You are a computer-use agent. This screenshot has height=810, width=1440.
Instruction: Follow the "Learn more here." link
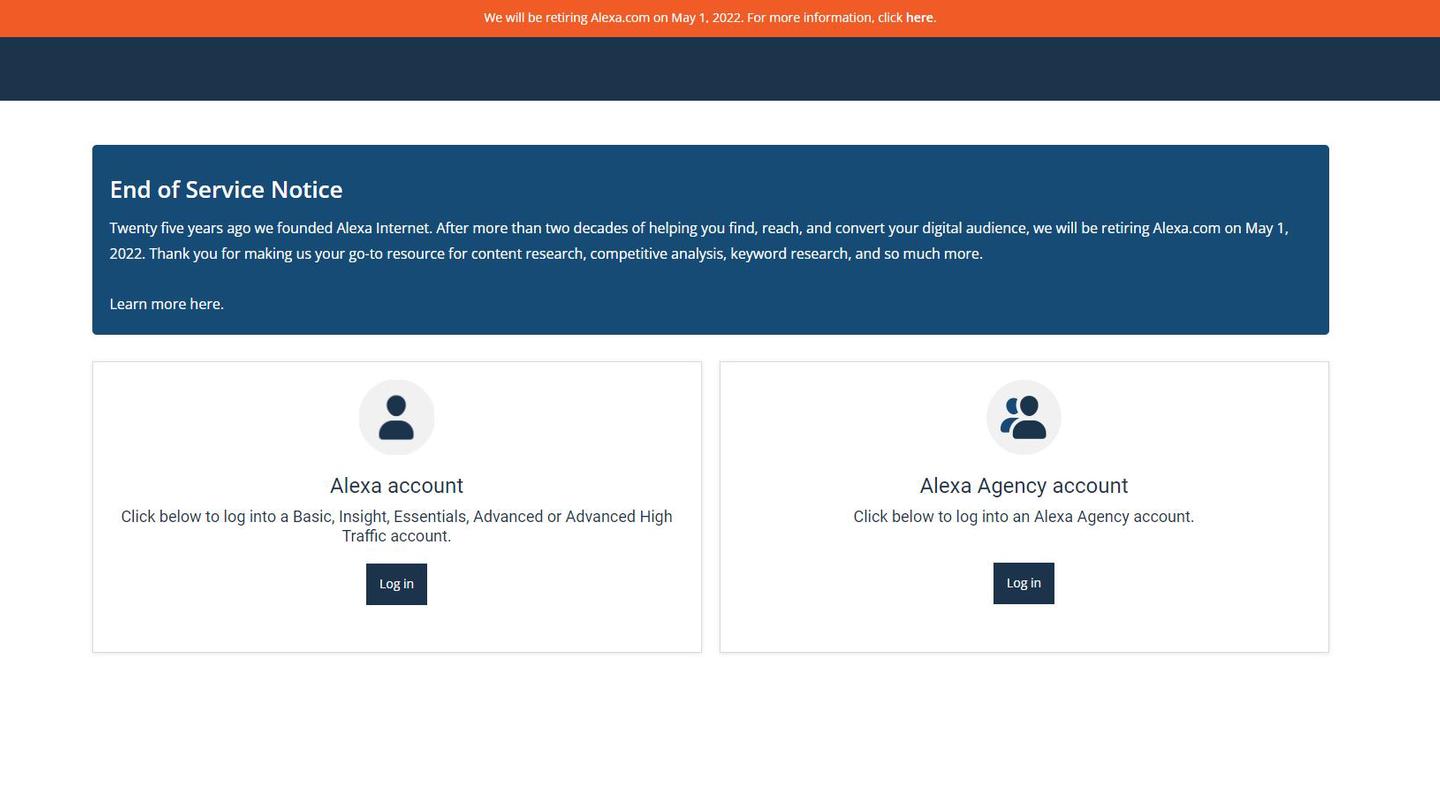[x=166, y=304]
